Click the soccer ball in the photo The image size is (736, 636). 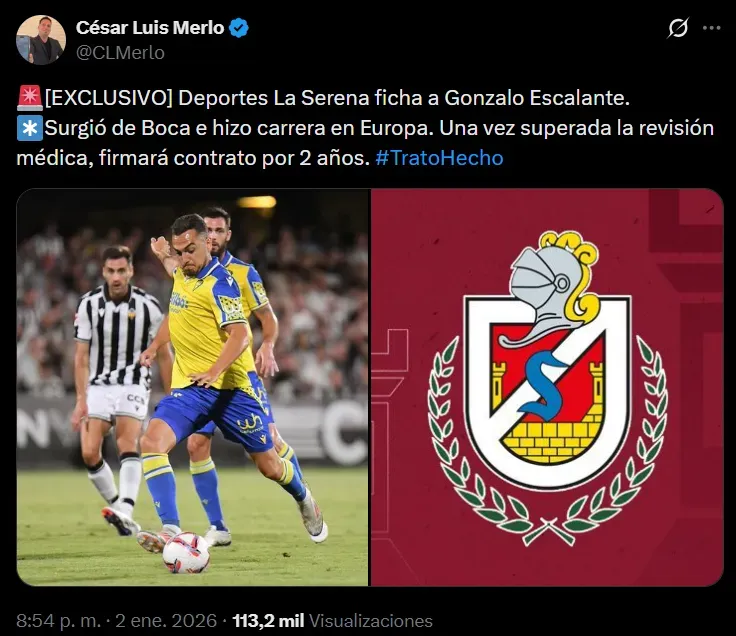186,552
